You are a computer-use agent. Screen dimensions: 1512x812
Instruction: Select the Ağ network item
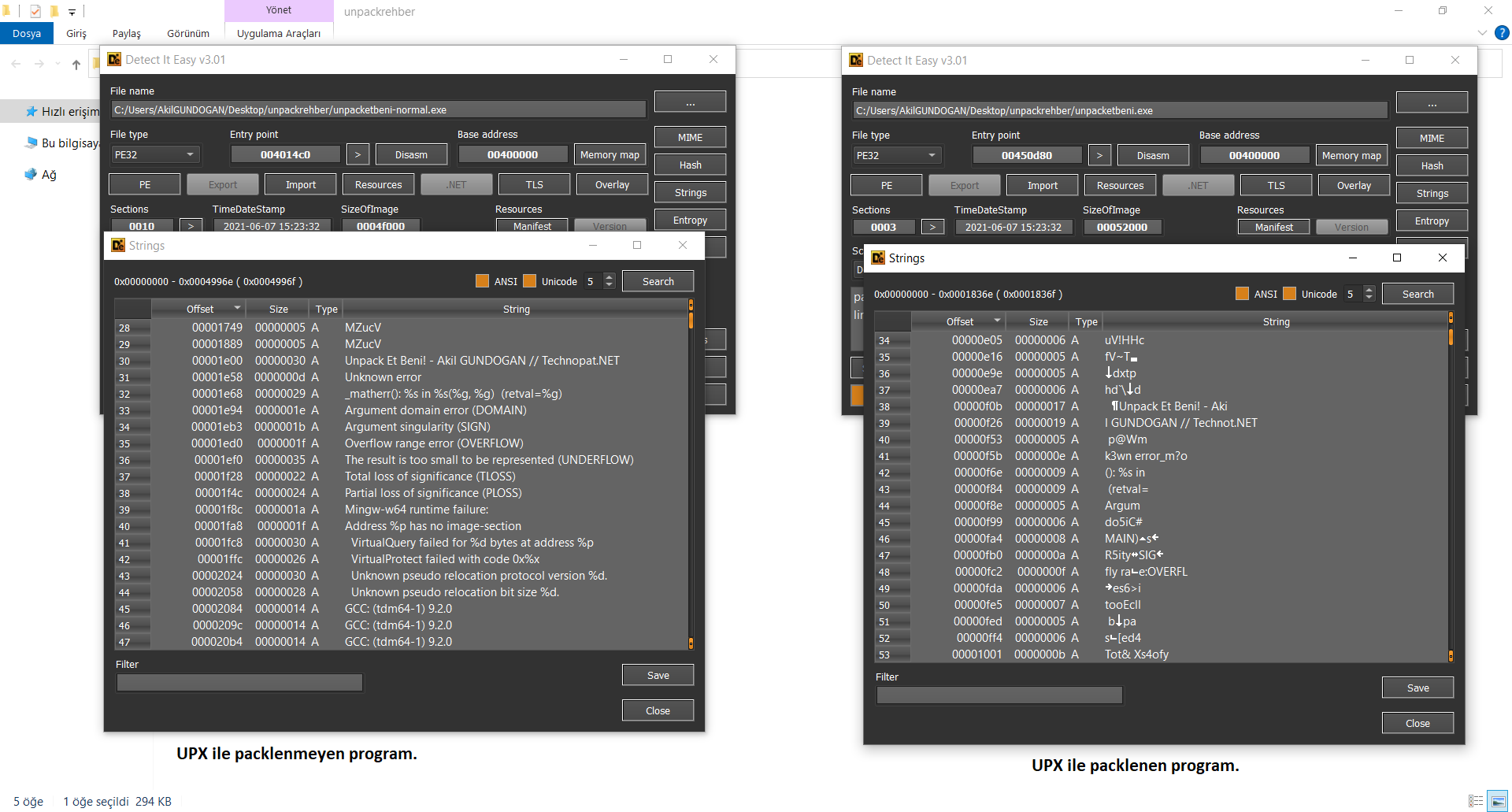41,175
